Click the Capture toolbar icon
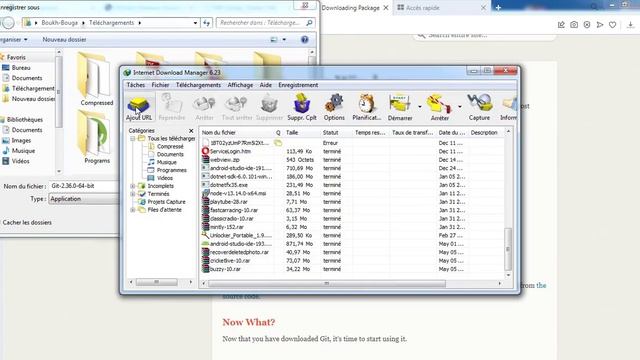The image size is (640, 360). pos(479,107)
